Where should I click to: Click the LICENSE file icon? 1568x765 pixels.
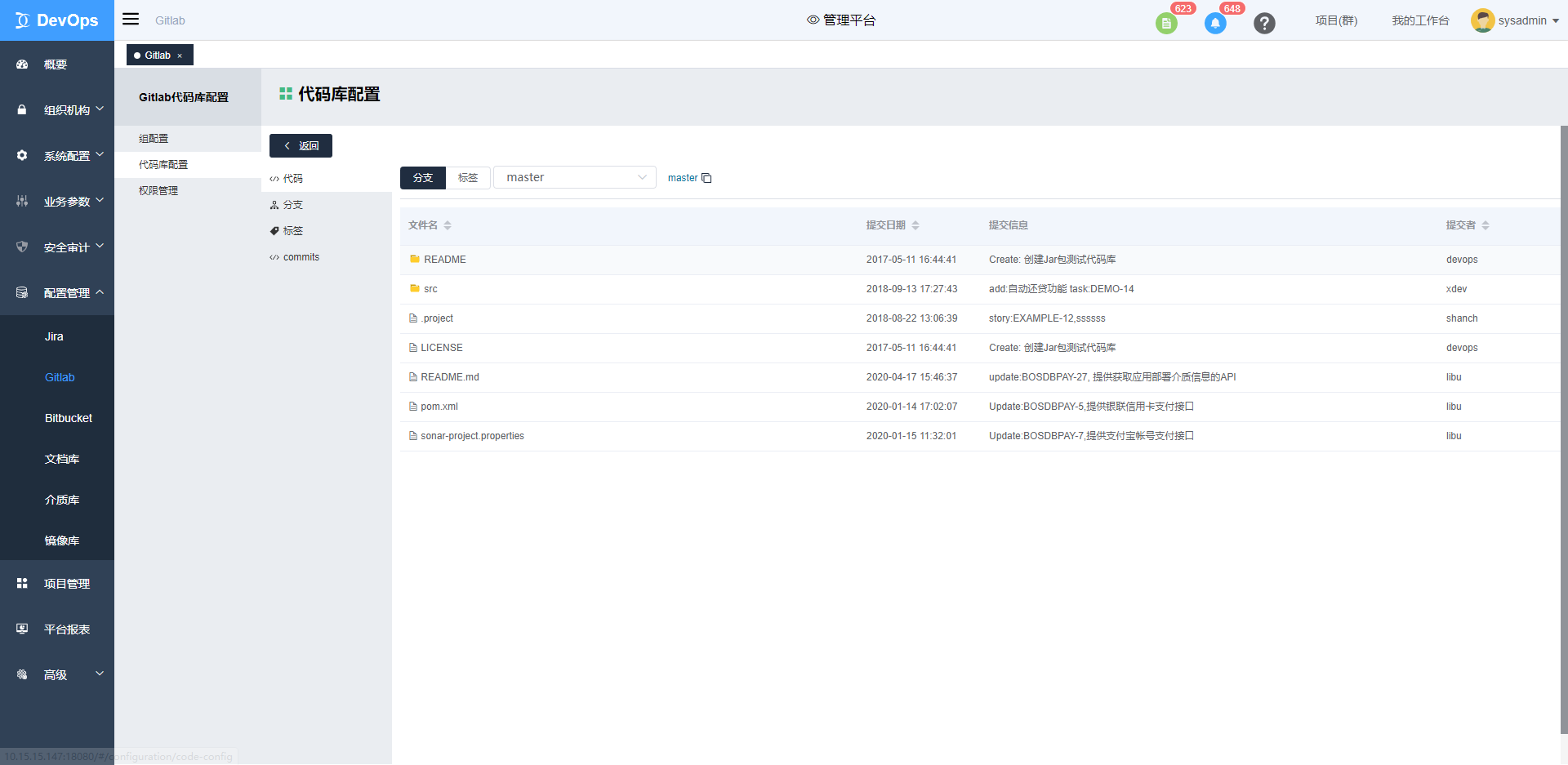(413, 348)
